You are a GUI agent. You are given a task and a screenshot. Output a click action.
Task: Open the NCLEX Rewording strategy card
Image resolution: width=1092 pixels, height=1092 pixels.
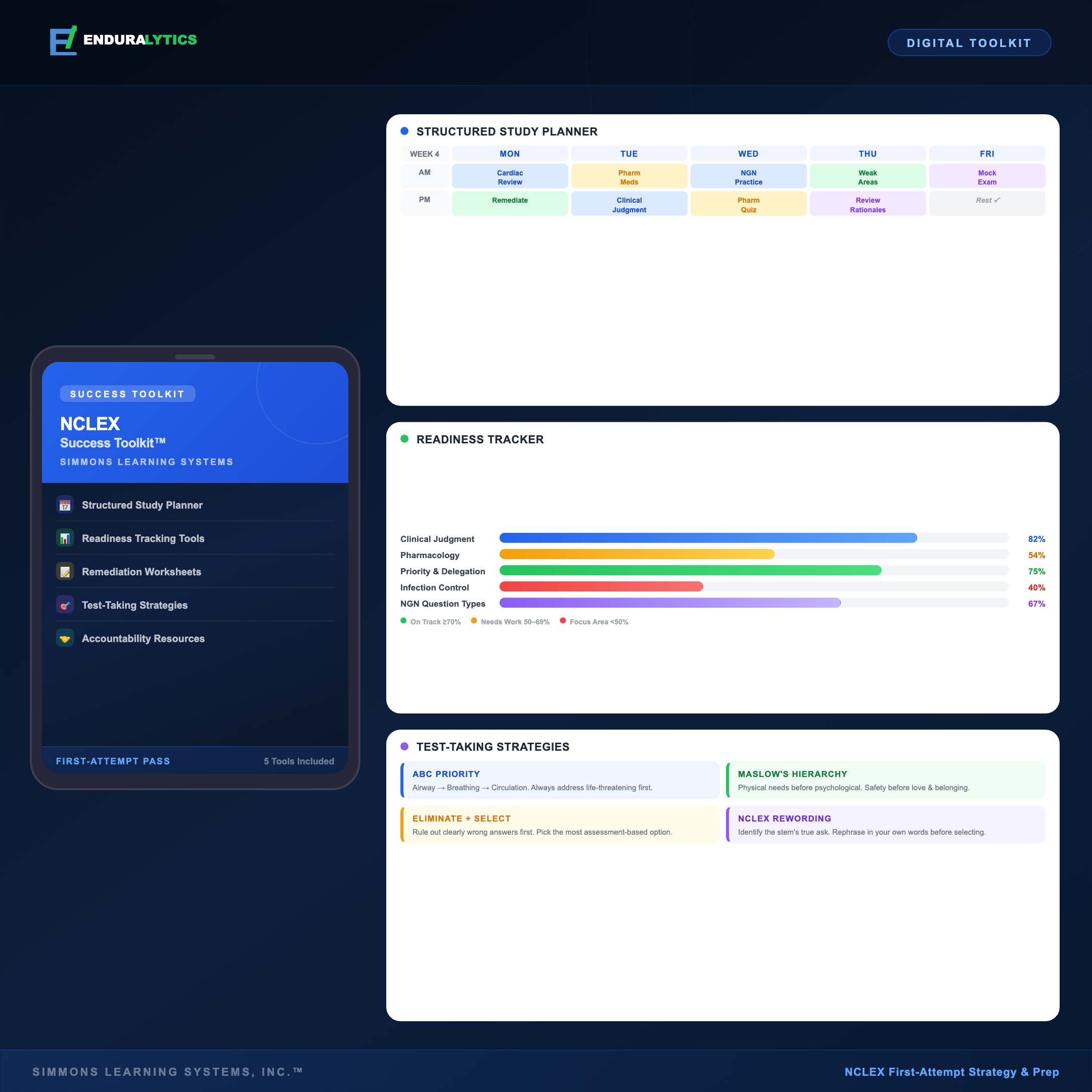coord(885,825)
